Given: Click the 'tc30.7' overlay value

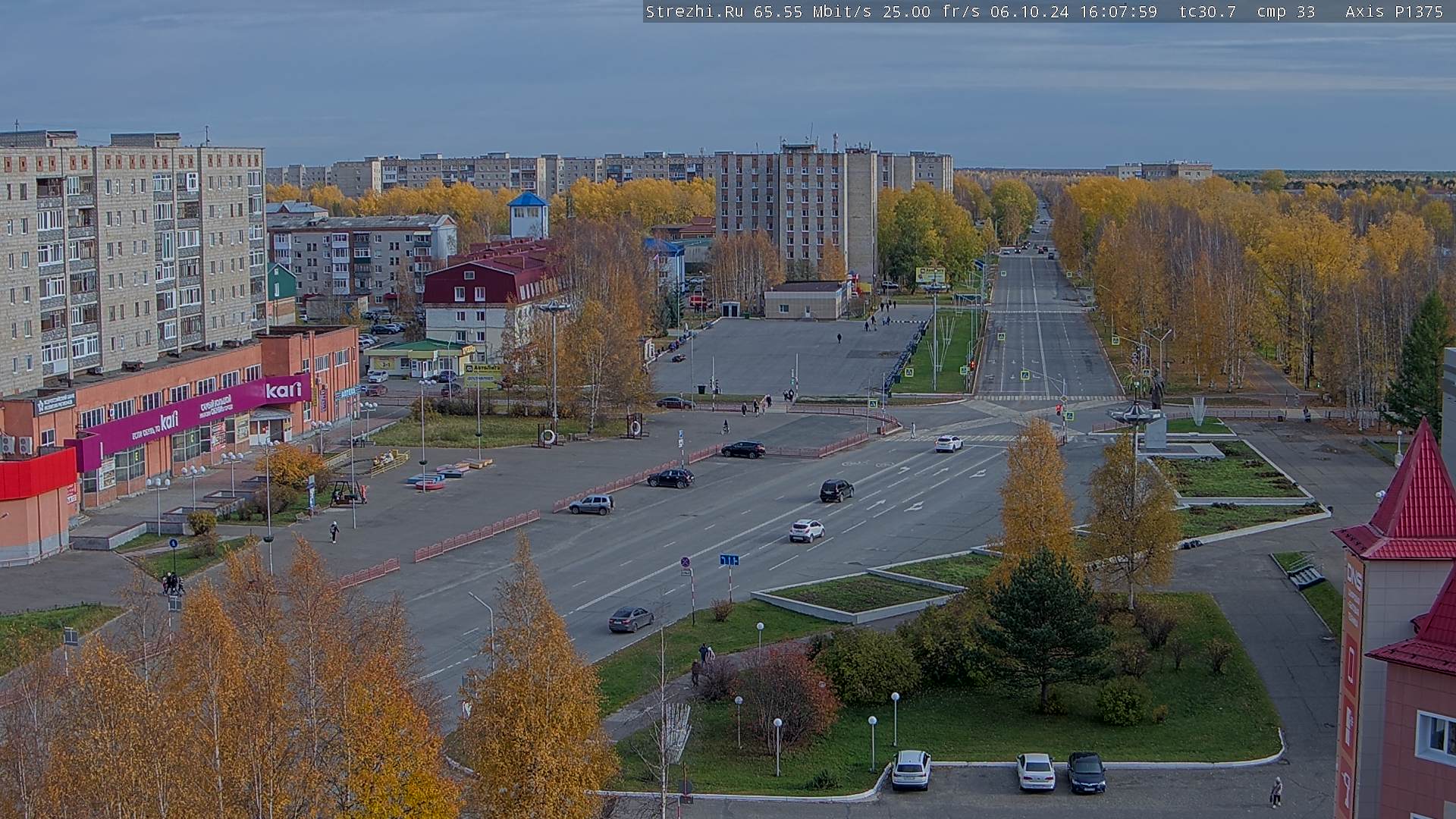Looking at the screenshot, I should (1207, 11).
